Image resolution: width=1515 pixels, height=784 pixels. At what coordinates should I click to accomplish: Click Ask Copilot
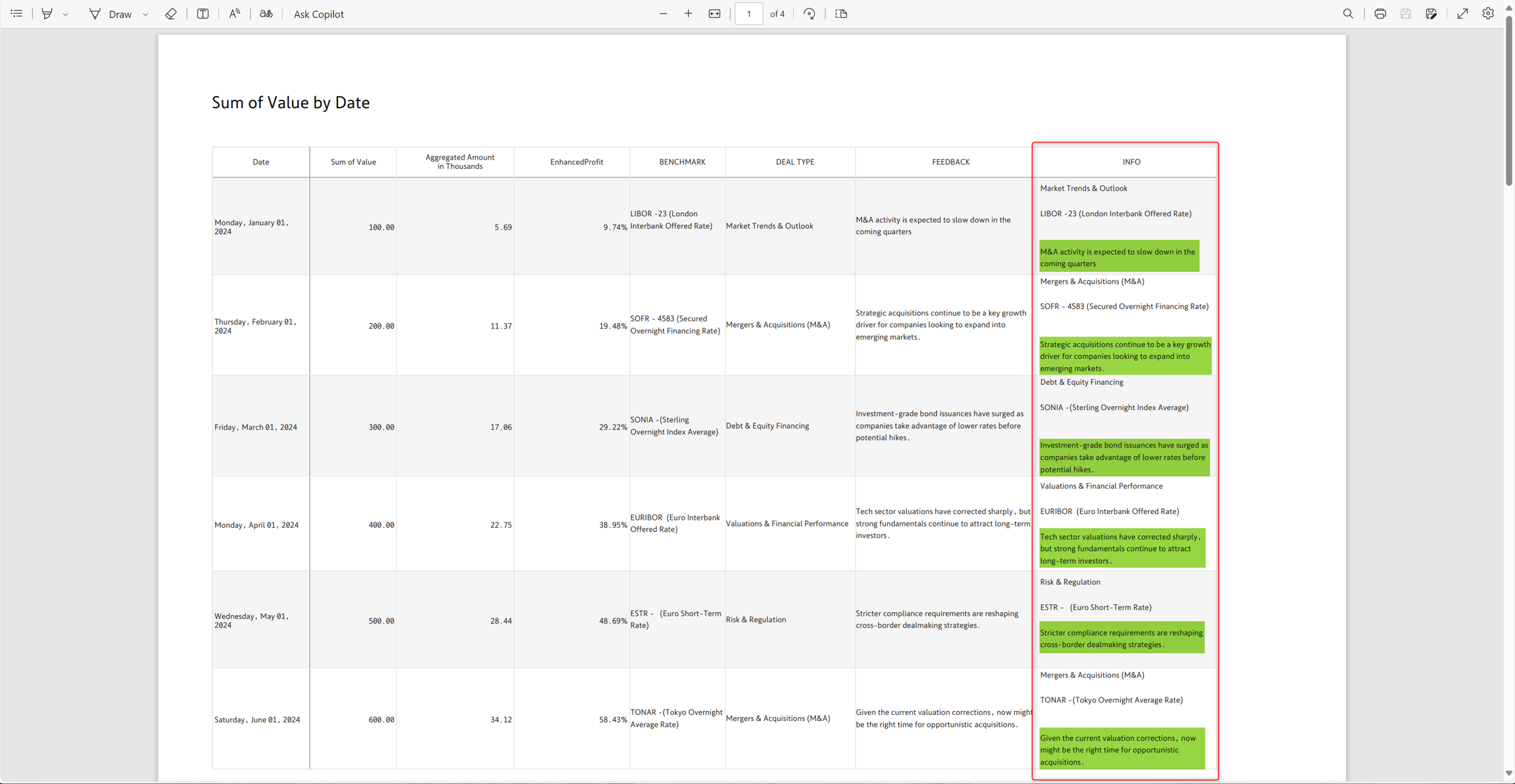tap(318, 14)
